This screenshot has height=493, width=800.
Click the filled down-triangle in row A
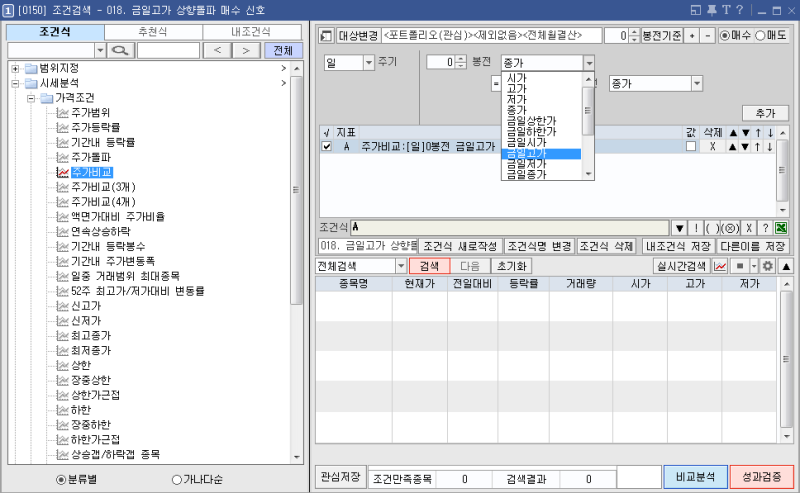click(745, 147)
